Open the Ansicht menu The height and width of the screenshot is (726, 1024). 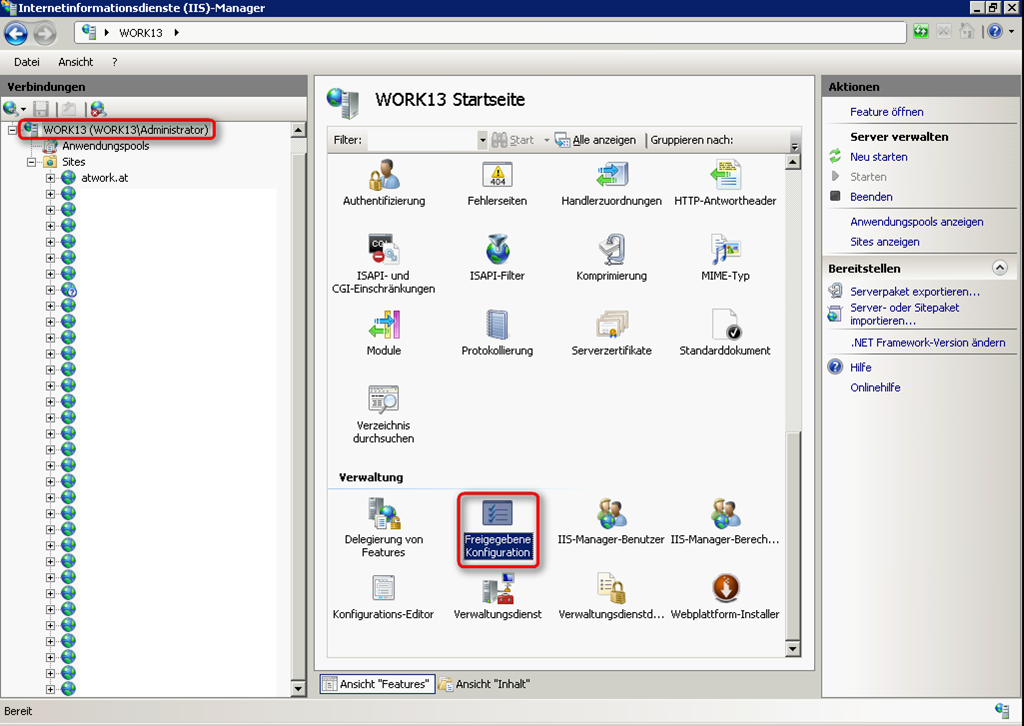[76, 62]
